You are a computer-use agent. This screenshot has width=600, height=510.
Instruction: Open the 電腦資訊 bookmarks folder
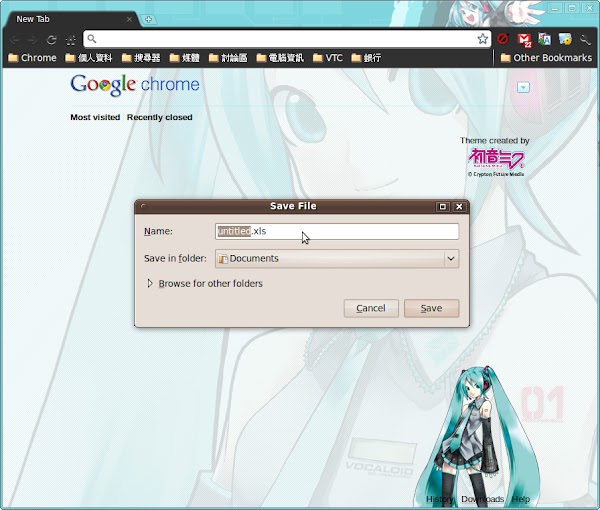[280, 58]
